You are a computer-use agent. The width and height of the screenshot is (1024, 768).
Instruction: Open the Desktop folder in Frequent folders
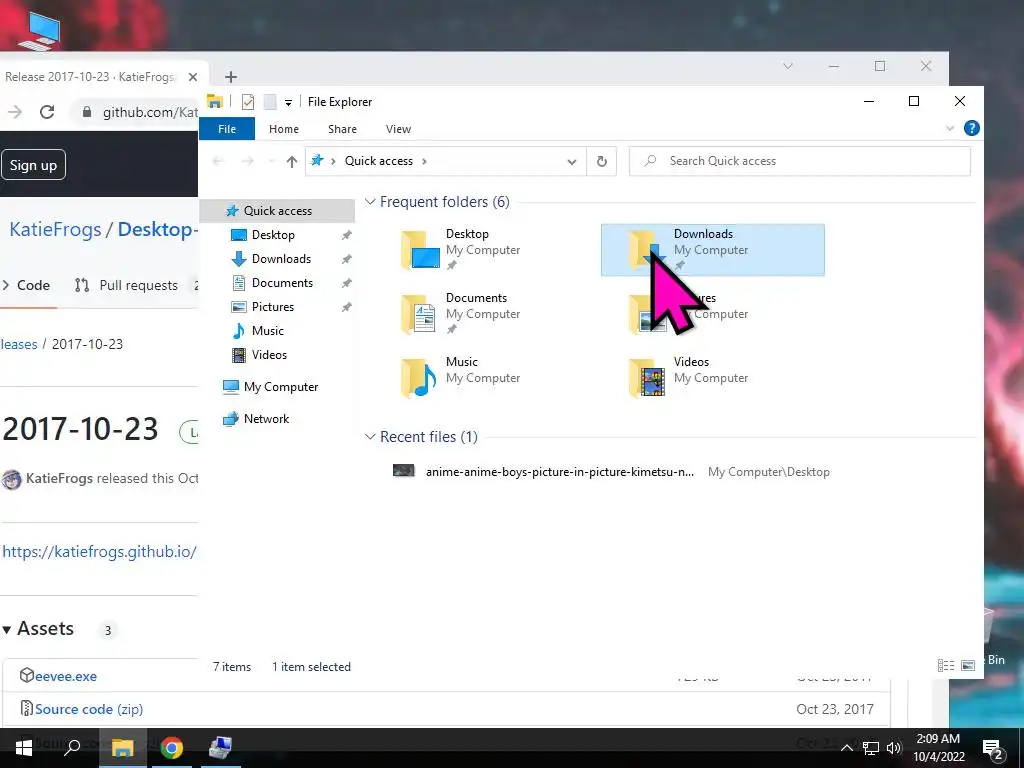[460, 249]
